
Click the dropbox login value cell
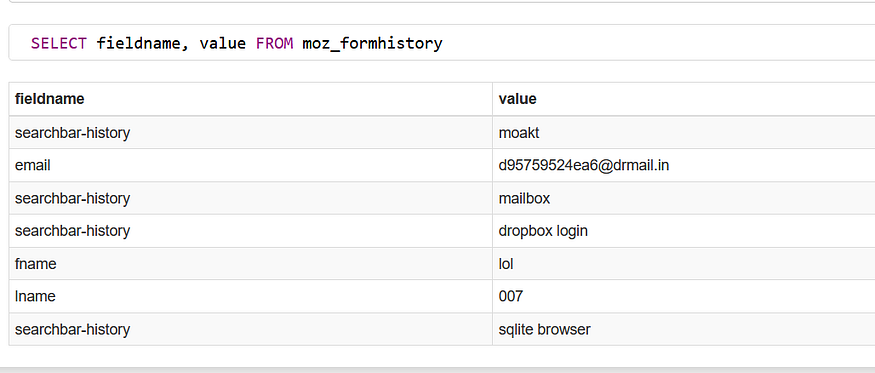(684, 231)
